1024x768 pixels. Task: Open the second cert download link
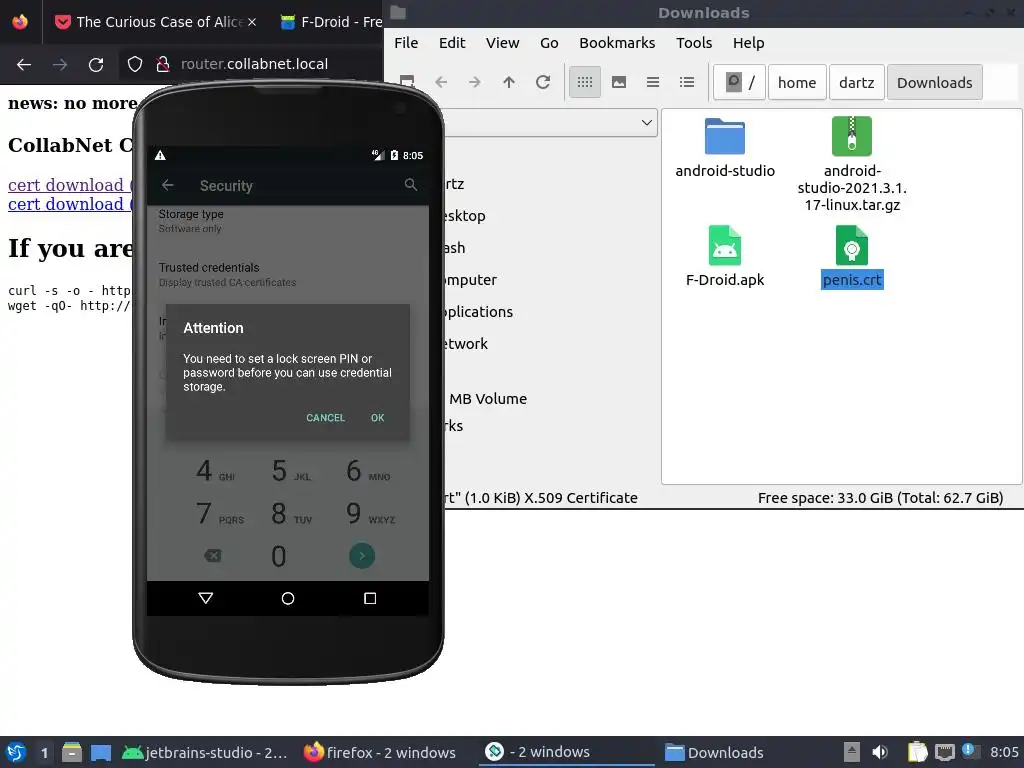(70, 204)
